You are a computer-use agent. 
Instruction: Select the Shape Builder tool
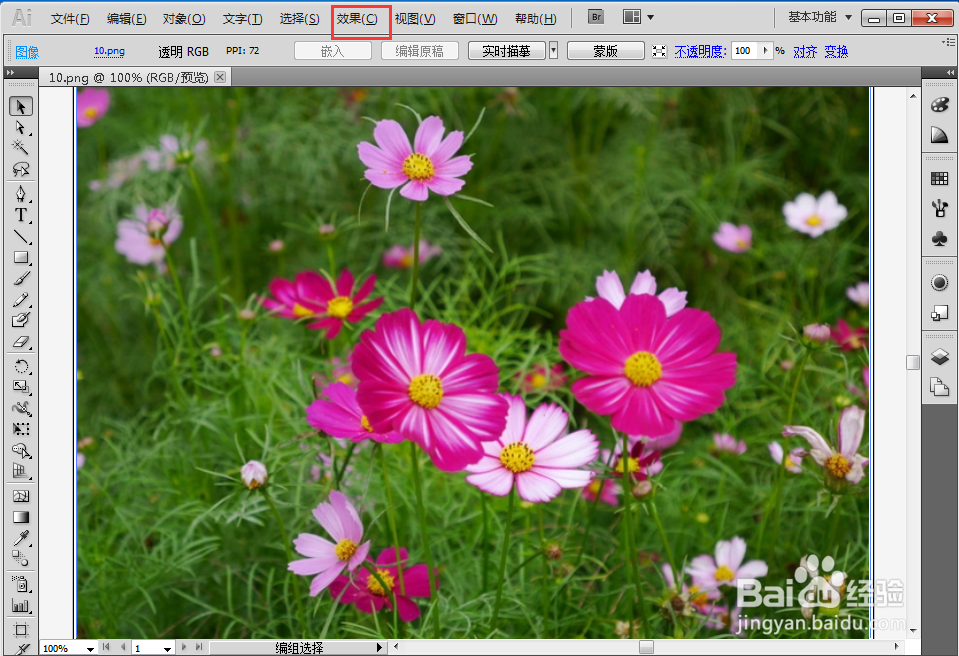[21, 451]
